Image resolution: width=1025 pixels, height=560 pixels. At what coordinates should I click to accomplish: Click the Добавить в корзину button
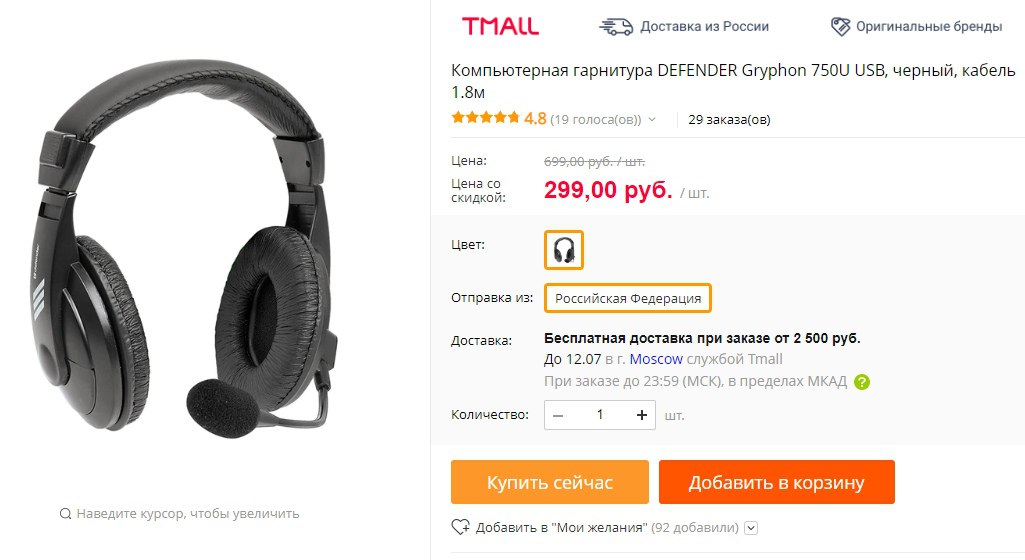point(777,482)
